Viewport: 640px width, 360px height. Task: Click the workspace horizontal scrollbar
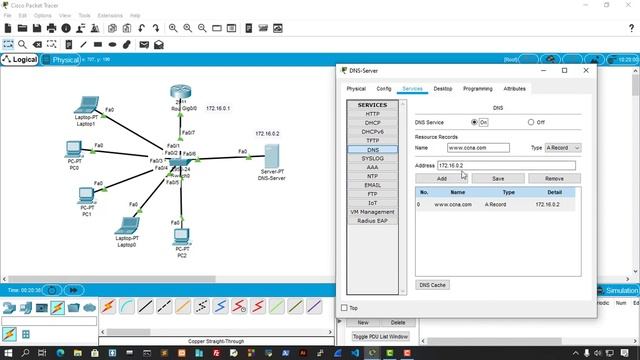click(x=112, y=279)
